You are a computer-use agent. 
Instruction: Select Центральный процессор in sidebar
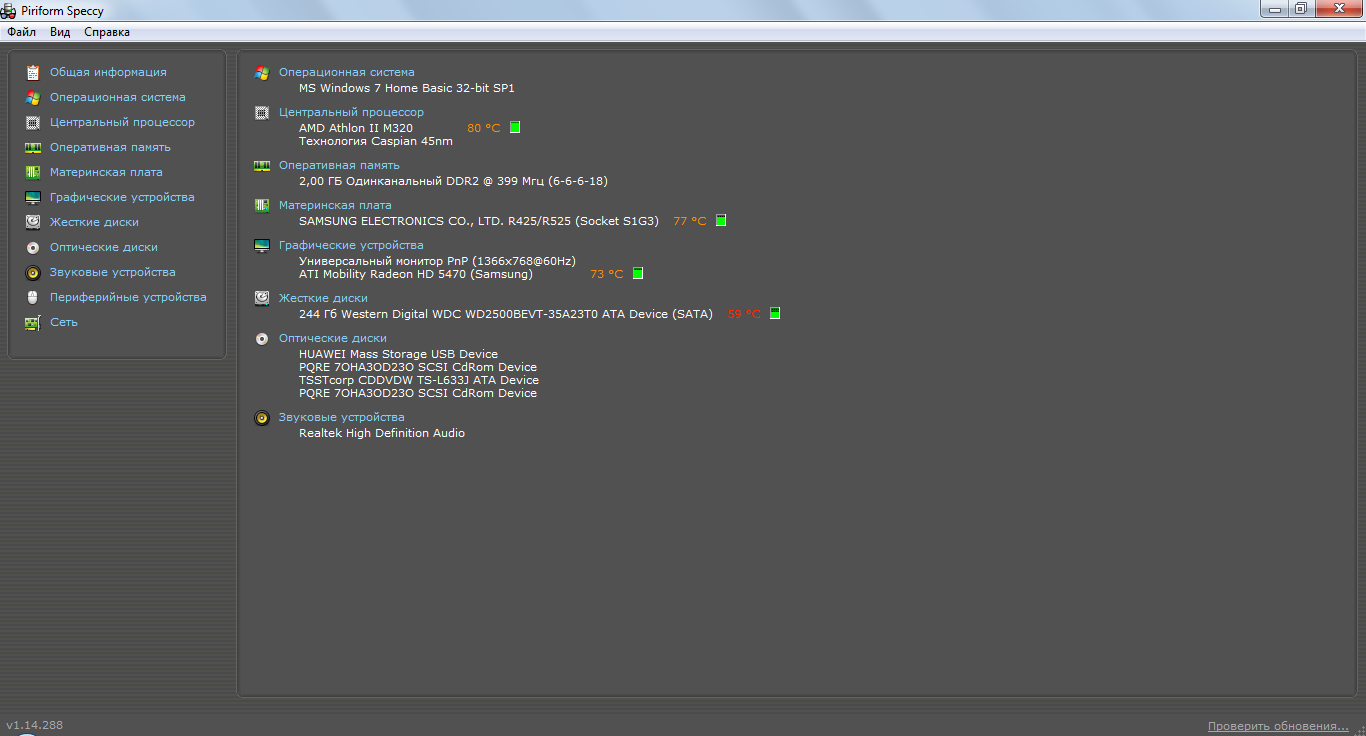point(122,122)
